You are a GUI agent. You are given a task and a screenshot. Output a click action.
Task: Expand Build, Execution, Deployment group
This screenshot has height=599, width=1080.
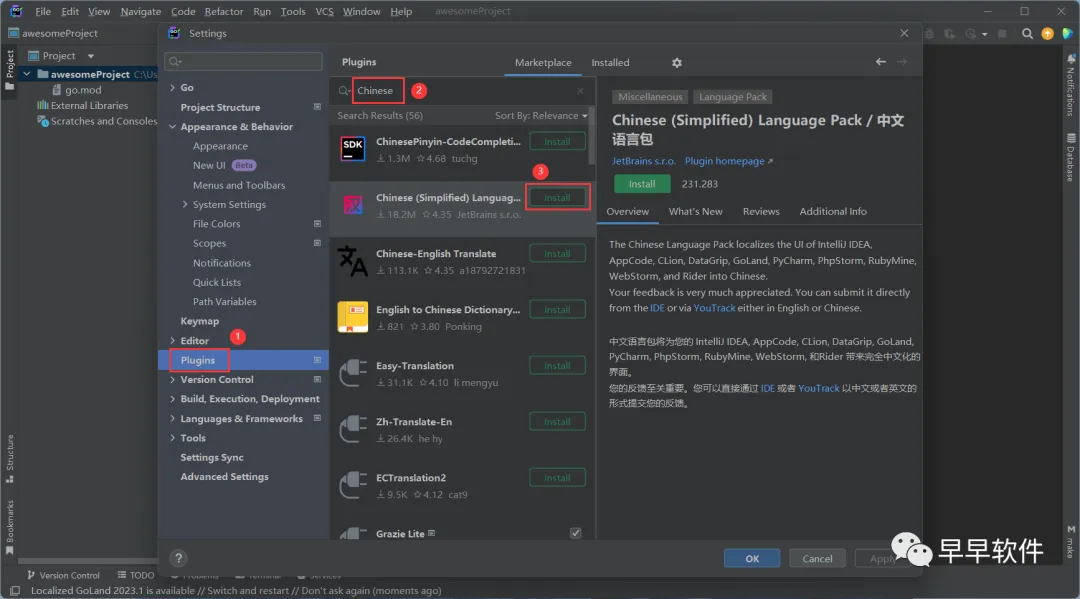[x=172, y=399]
